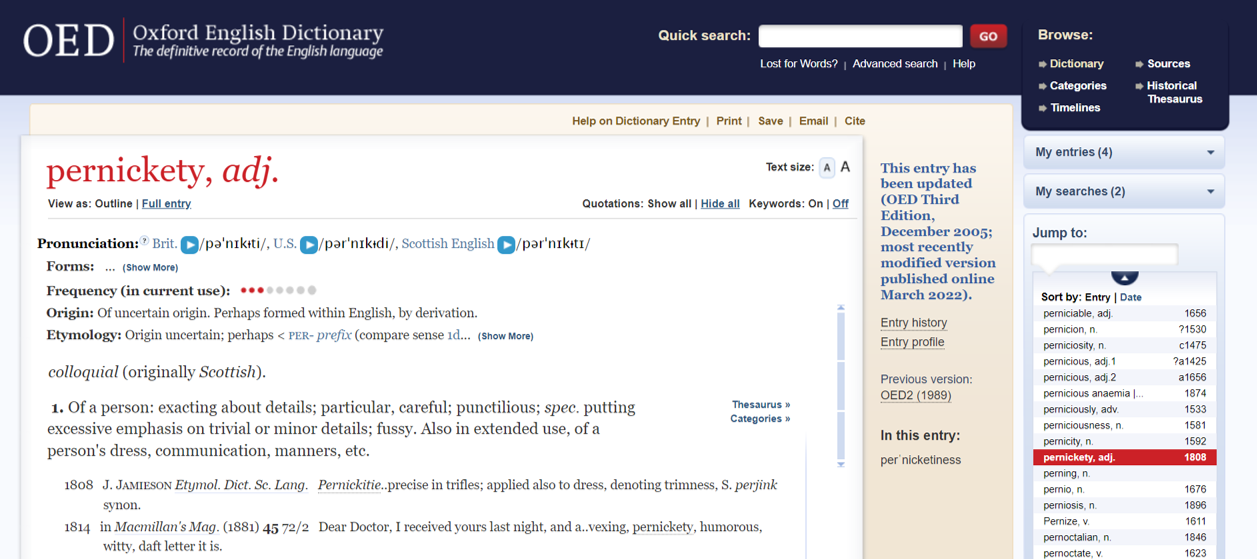This screenshot has height=559, width=1257.
Task: Expand the My searches (2) panel
Action: point(1125,191)
